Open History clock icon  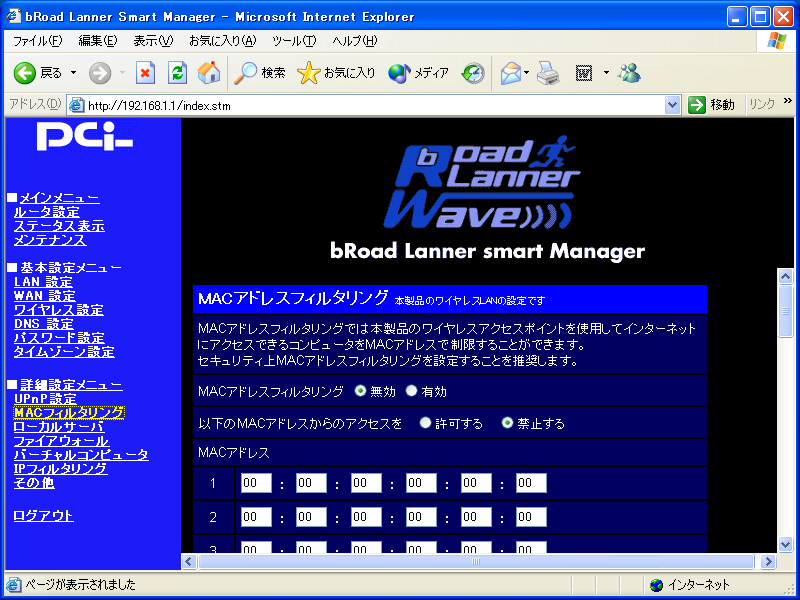pos(473,73)
